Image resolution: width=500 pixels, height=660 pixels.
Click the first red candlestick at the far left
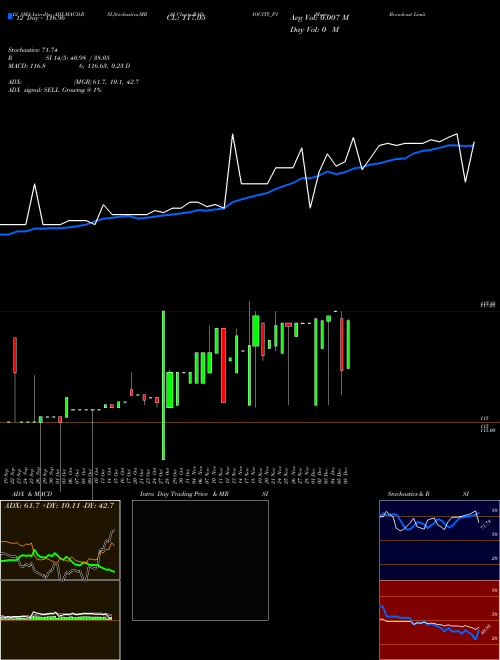[x=15, y=355]
